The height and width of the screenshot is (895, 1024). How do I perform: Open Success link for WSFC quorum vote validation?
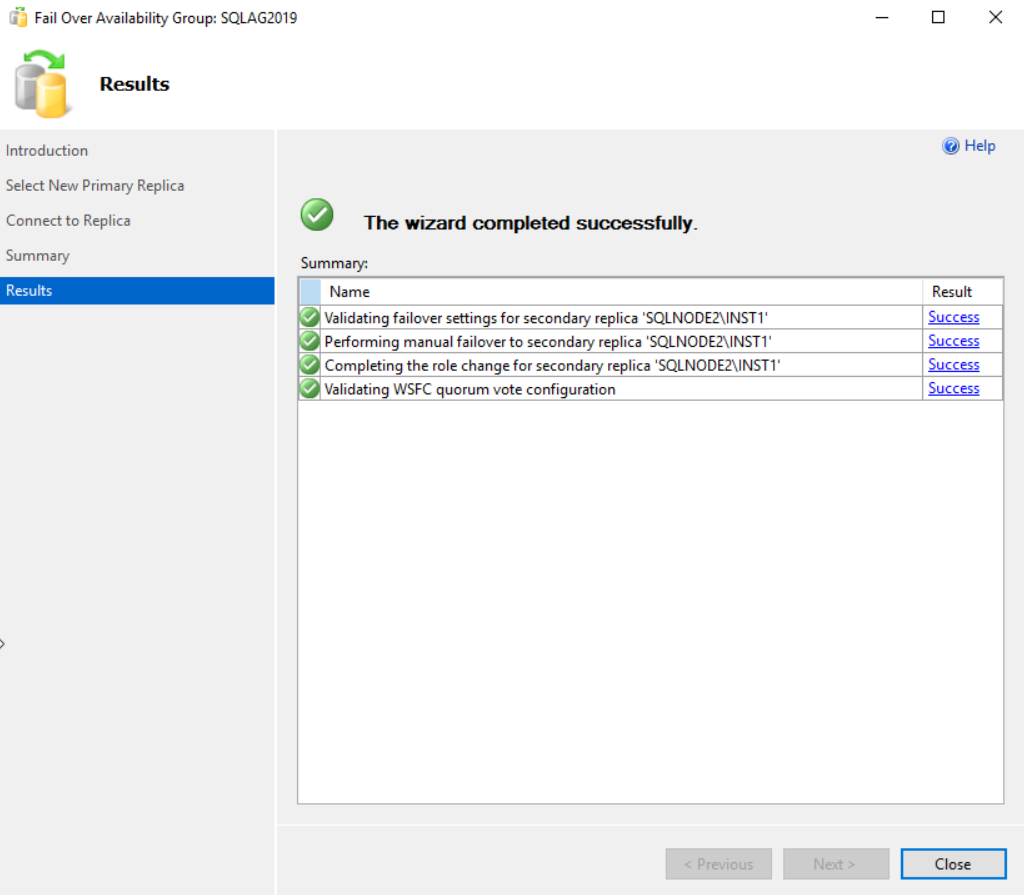point(953,389)
